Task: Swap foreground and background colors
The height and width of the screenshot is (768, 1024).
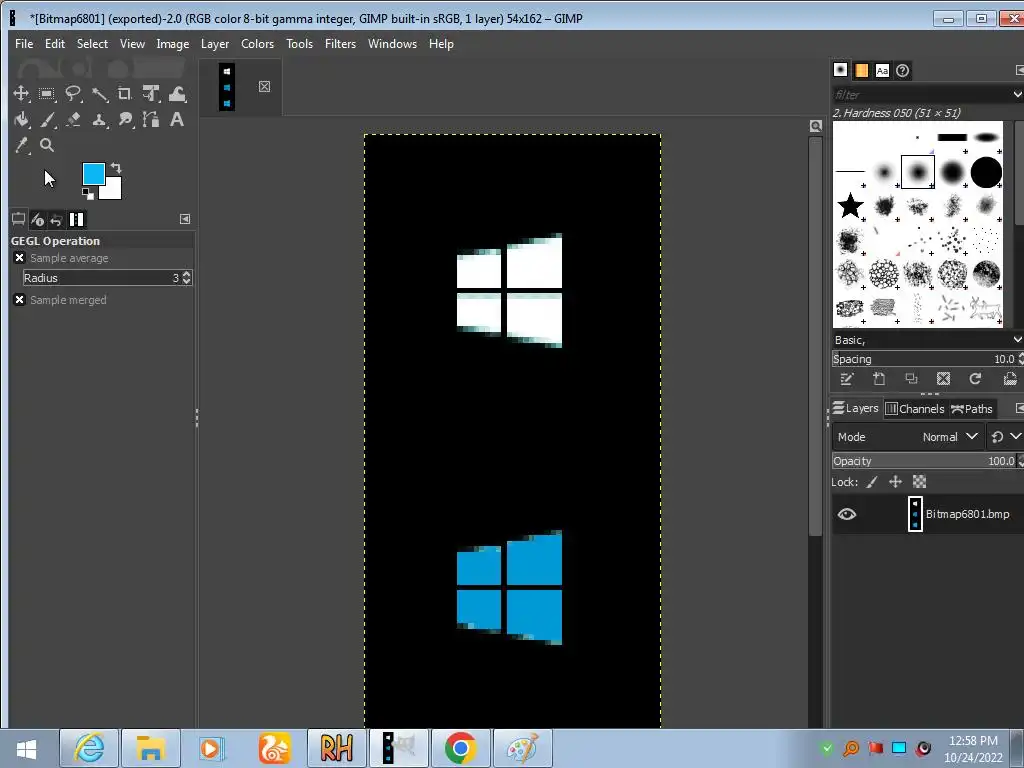Action: tap(116, 168)
